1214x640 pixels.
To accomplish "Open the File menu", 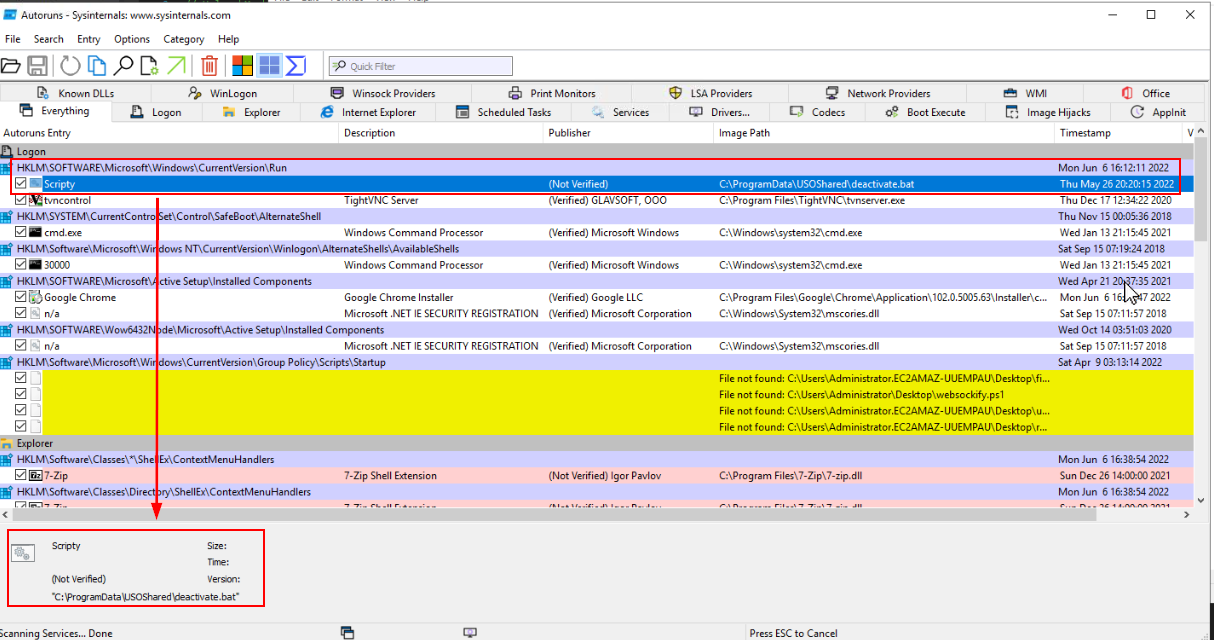I will click(x=13, y=39).
